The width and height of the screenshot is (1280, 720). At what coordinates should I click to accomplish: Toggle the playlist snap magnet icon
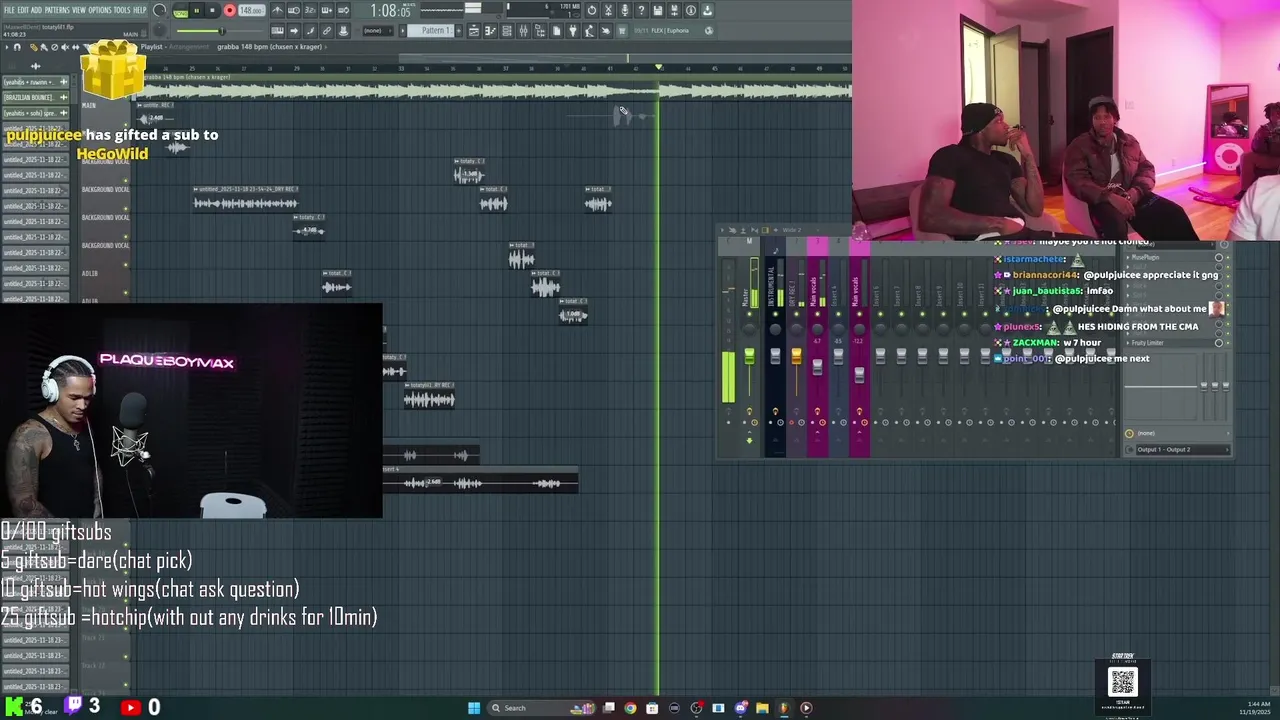(x=17, y=47)
